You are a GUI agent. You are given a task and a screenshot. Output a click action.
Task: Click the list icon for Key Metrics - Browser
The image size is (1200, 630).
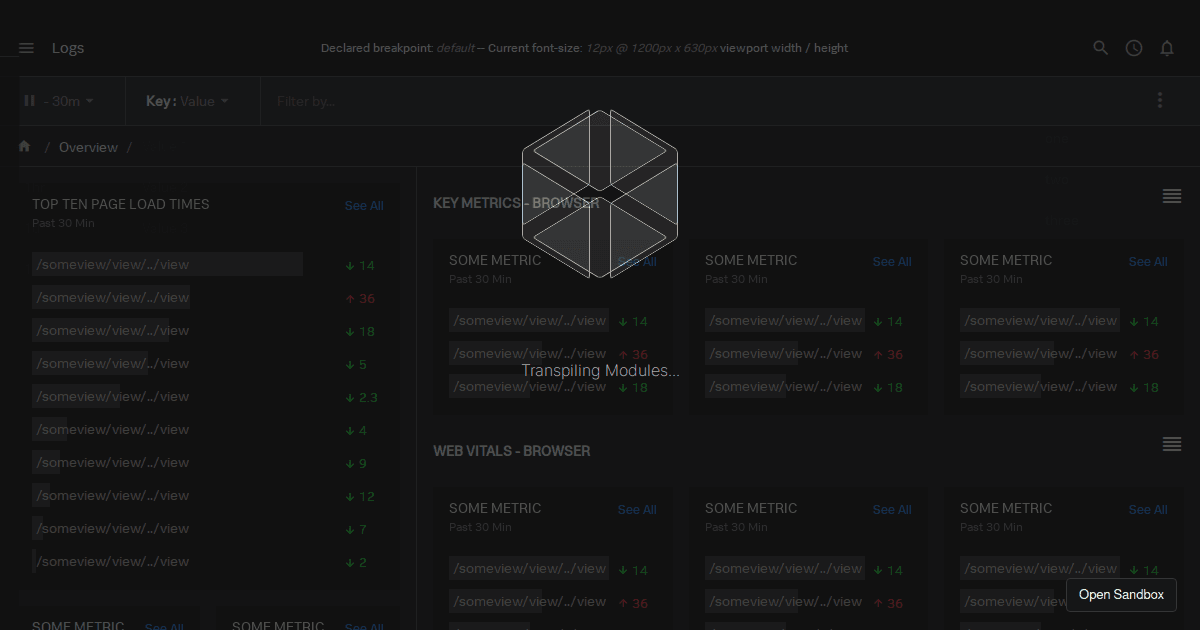point(1172,196)
